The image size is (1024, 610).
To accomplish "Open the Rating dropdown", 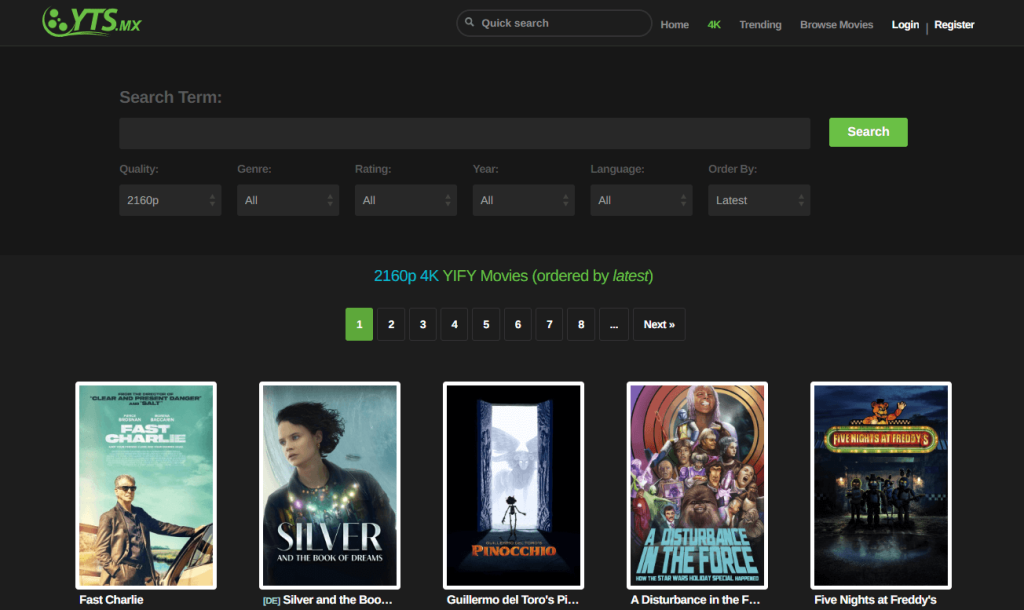I will (406, 200).
